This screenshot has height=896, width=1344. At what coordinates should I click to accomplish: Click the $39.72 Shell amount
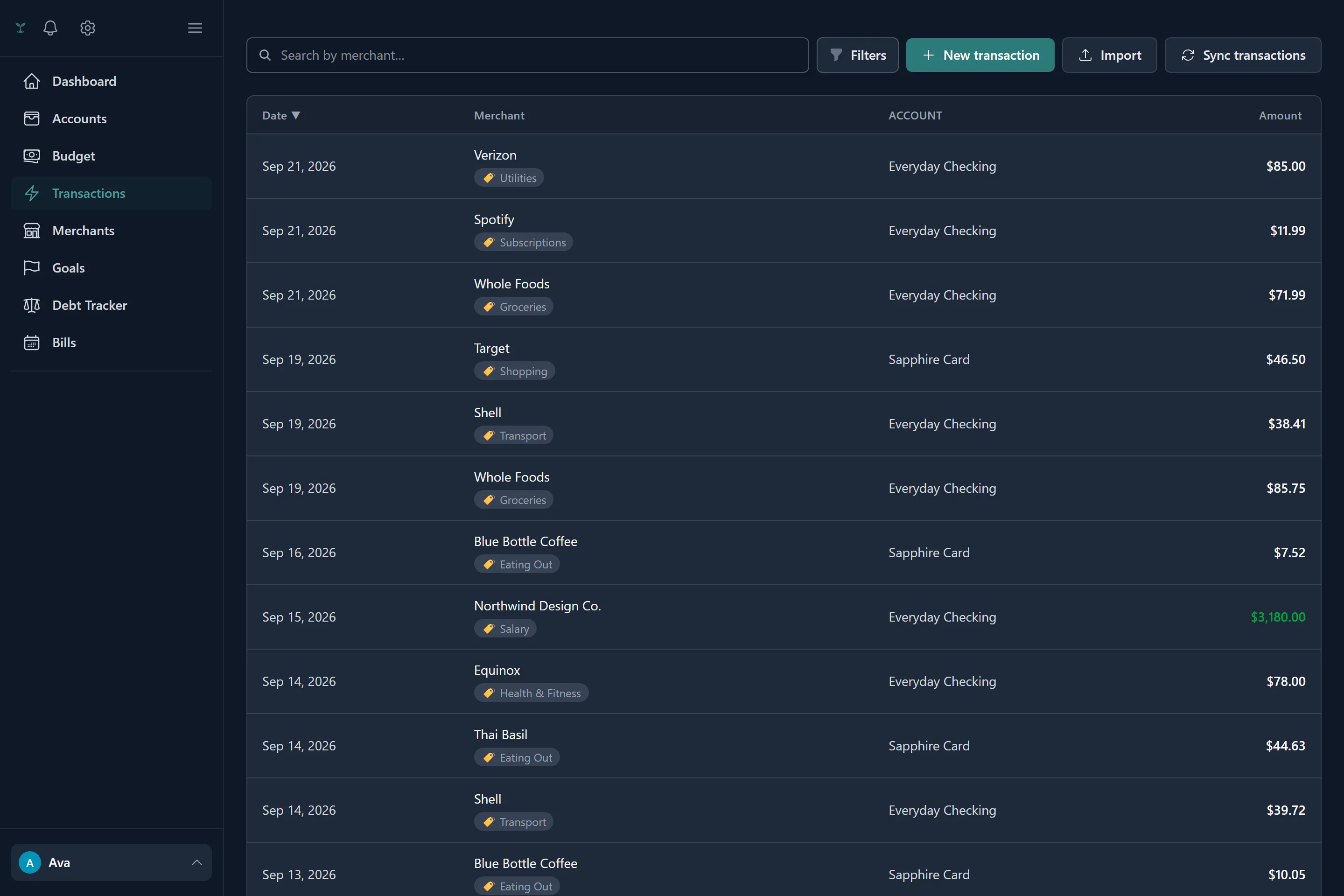1286,810
